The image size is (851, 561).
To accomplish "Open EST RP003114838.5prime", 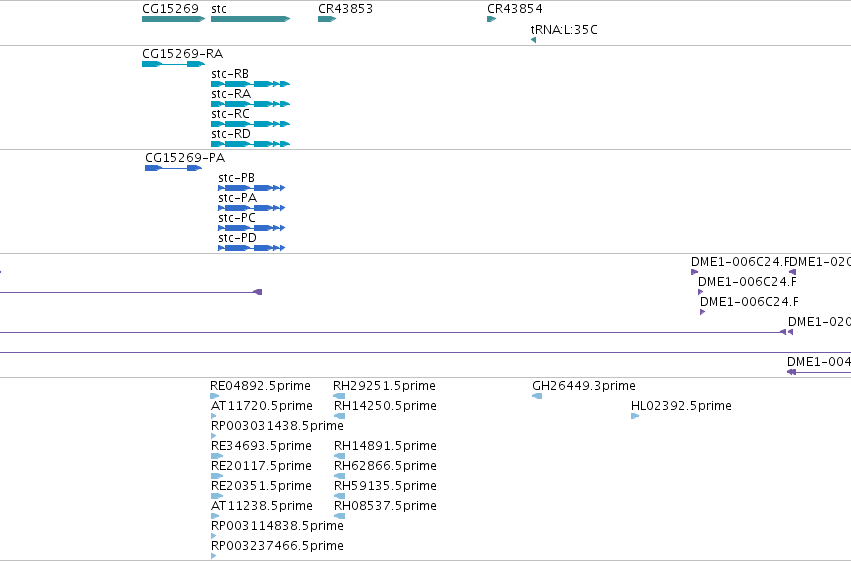I will [x=213, y=537].
